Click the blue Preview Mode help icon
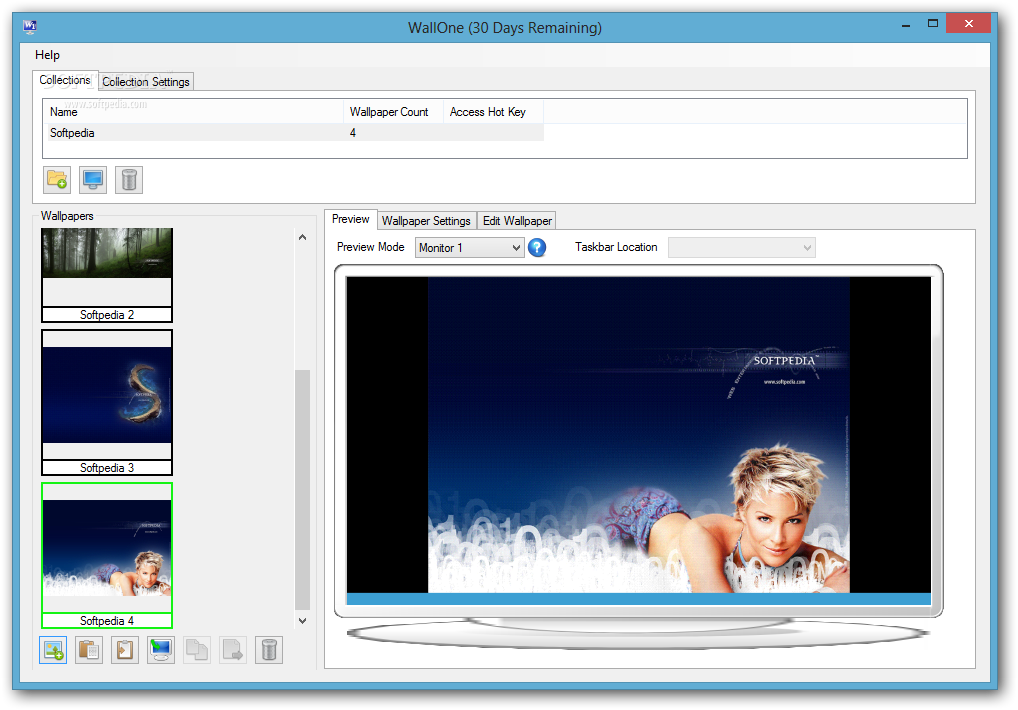The height and width of the screenshot is (710, 1018). click(537, 247)
